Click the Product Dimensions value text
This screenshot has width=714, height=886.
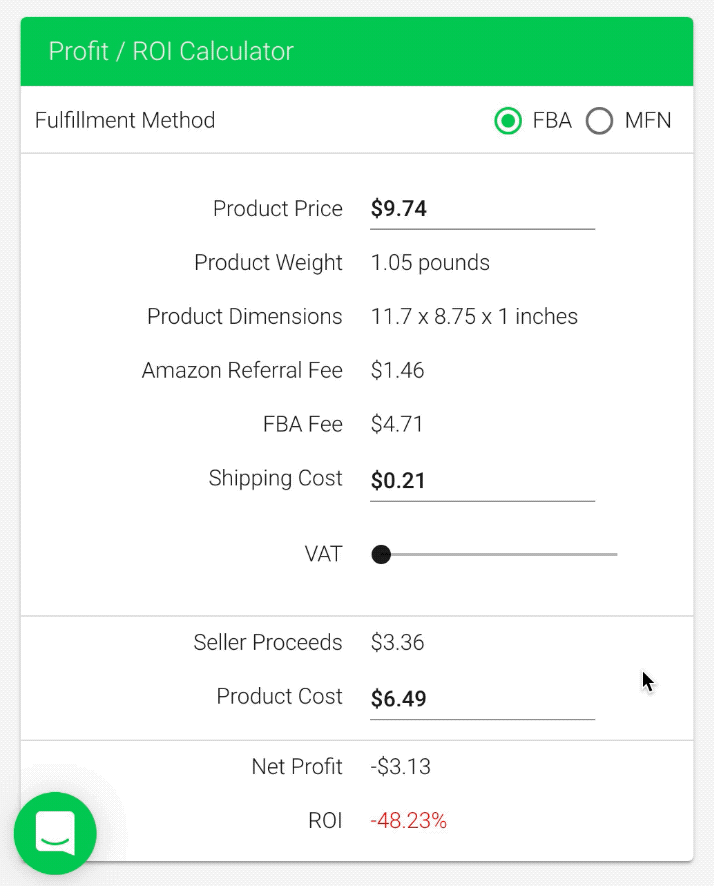click(474, 317)
